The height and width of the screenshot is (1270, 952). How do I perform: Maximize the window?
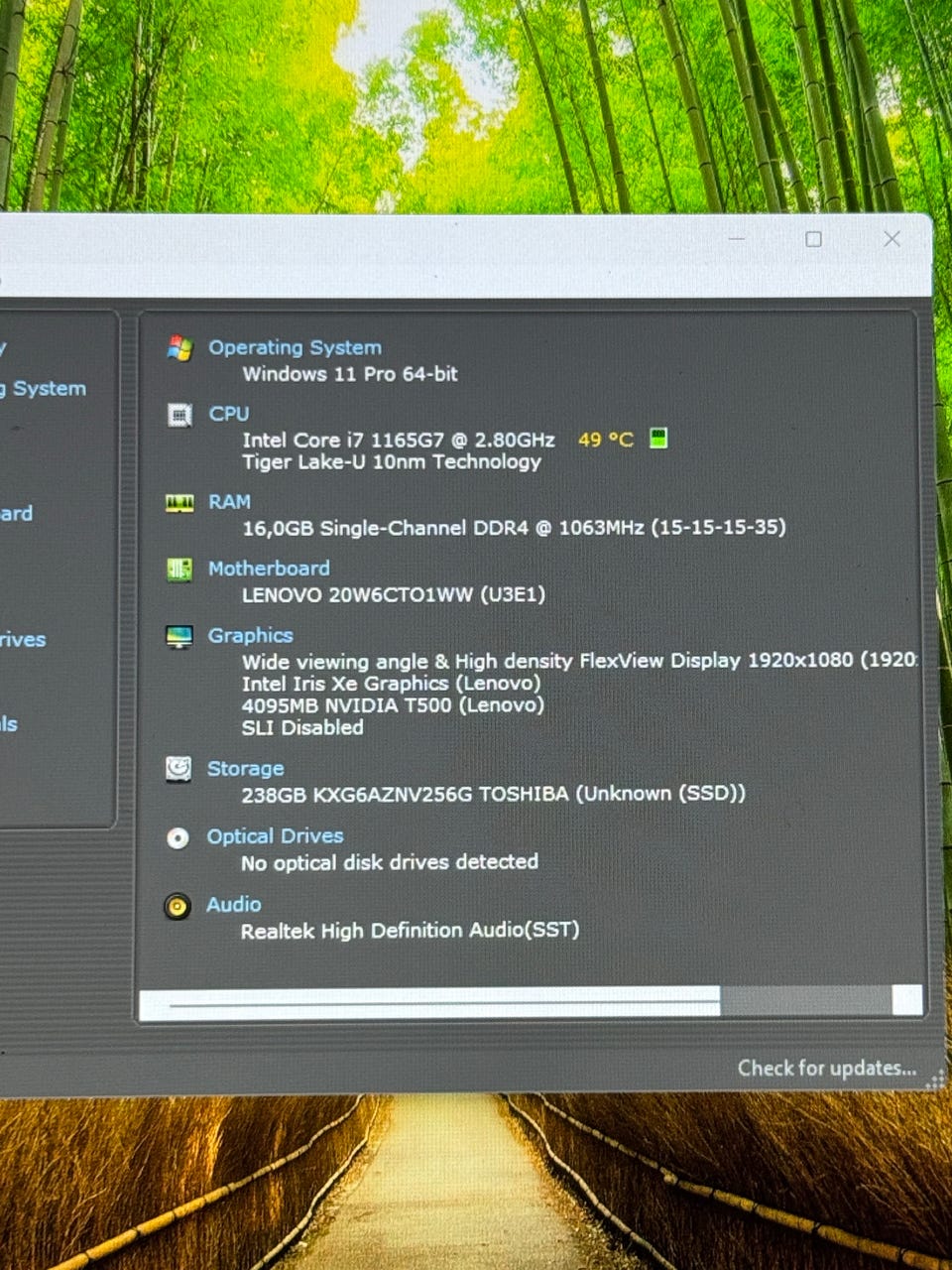[813, 239]
